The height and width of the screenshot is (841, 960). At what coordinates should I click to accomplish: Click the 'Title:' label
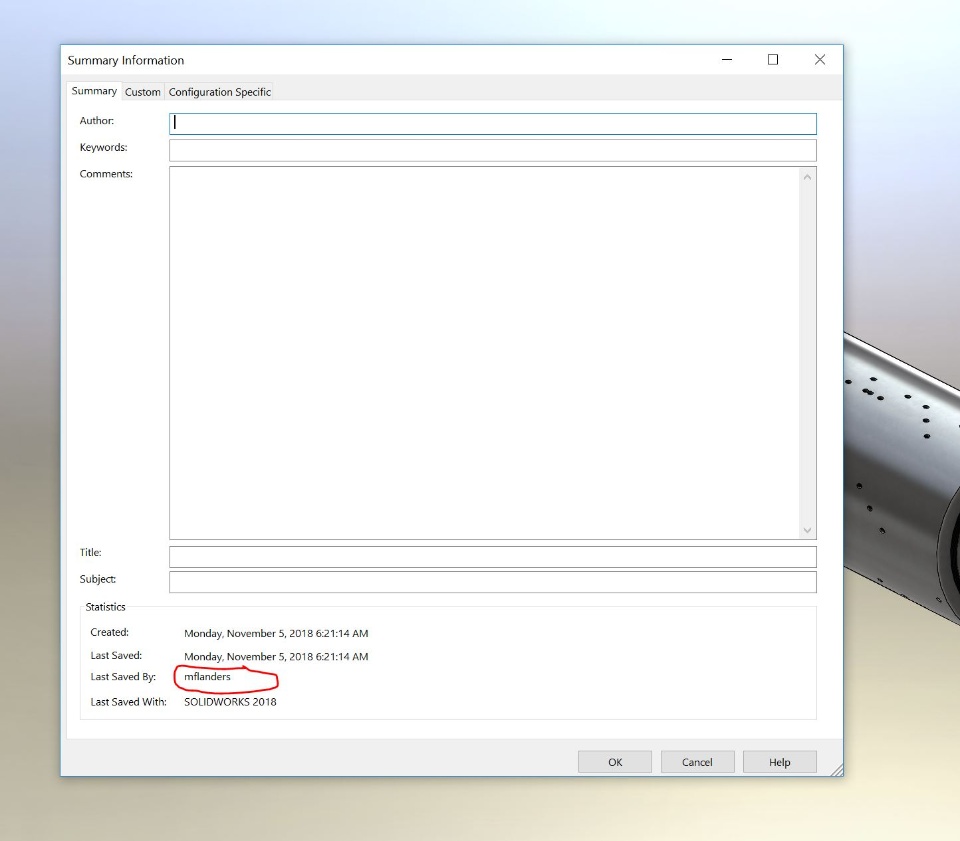pos(91,552)
